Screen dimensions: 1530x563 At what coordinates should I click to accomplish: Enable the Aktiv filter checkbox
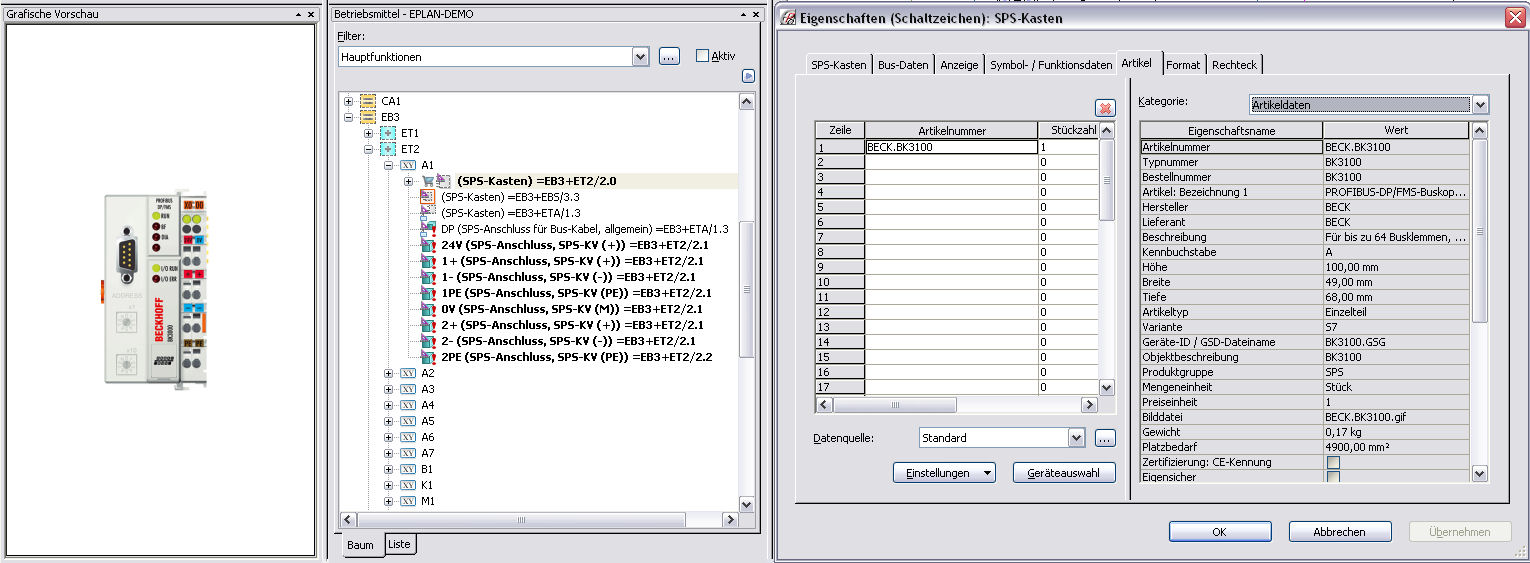(x=702, y=56)
